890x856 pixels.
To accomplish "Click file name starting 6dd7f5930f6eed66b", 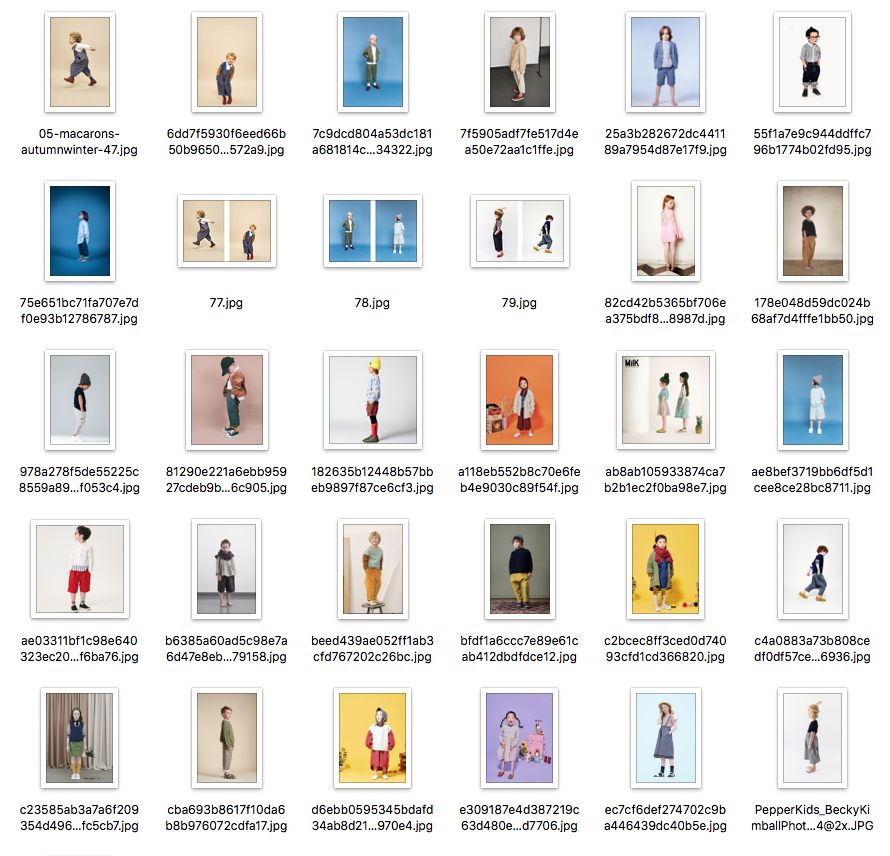I will coord(226,142).
